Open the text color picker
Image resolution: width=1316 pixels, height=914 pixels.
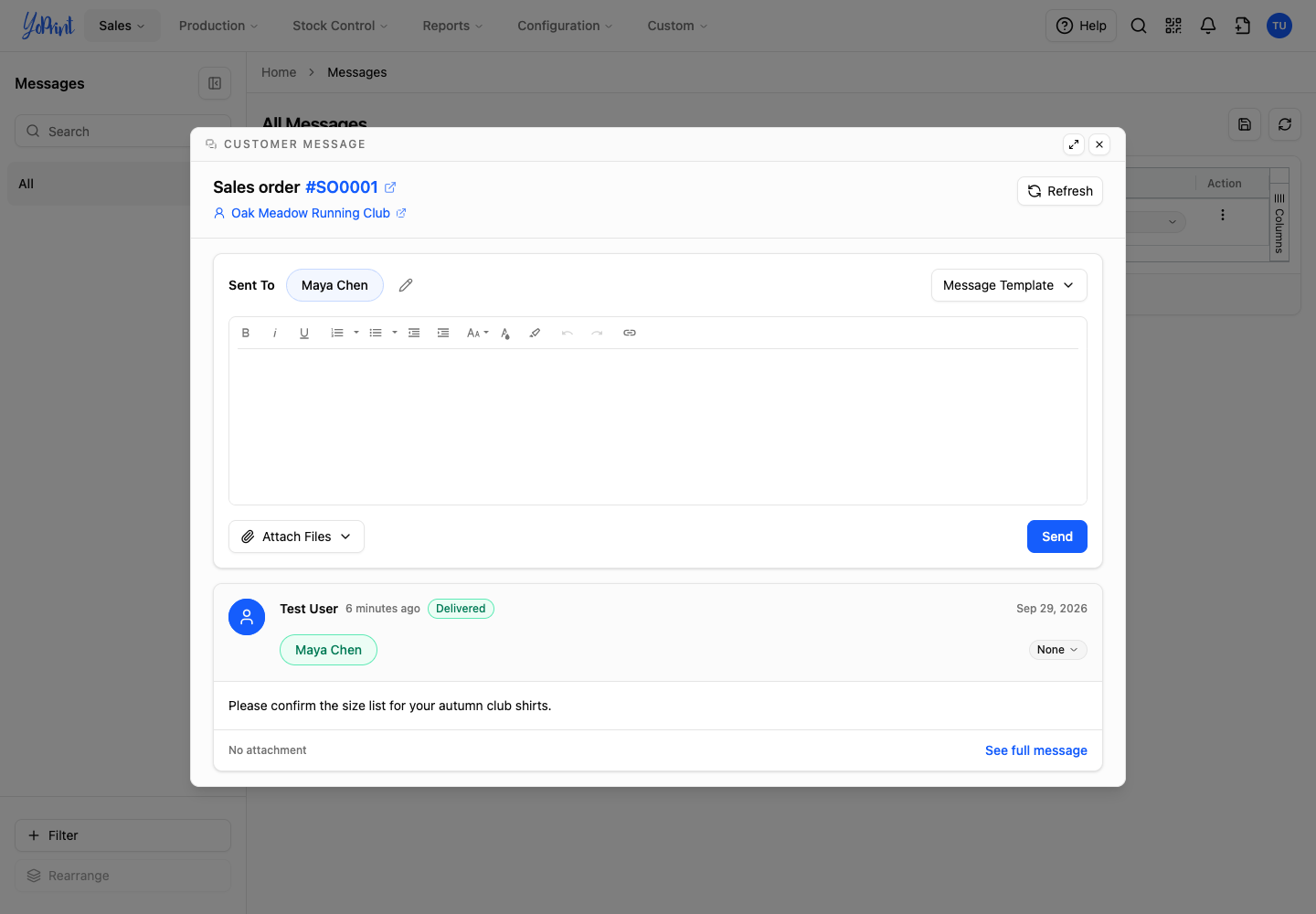coord(505,333)
